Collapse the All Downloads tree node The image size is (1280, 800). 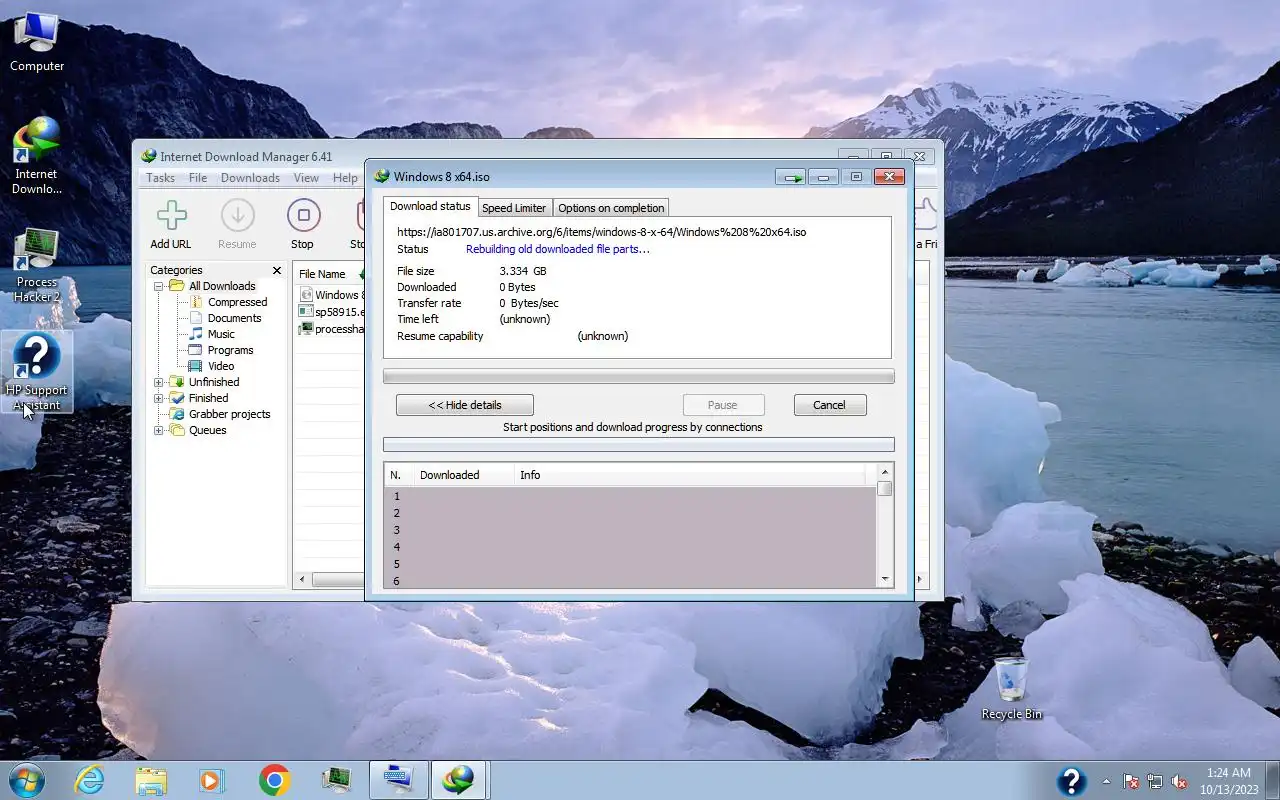pos(158,286)
